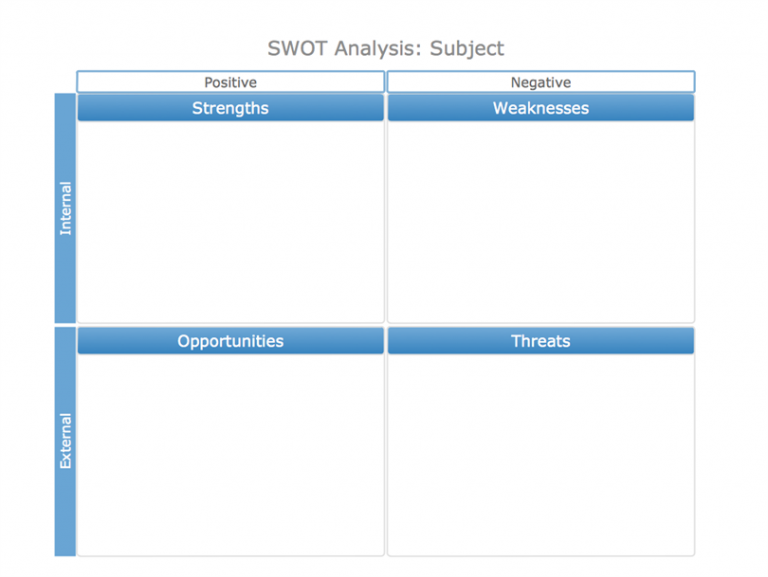Click the word SWOT in title
The width and height of the screenshot is (768, 577).
click(x=297, y=48)
